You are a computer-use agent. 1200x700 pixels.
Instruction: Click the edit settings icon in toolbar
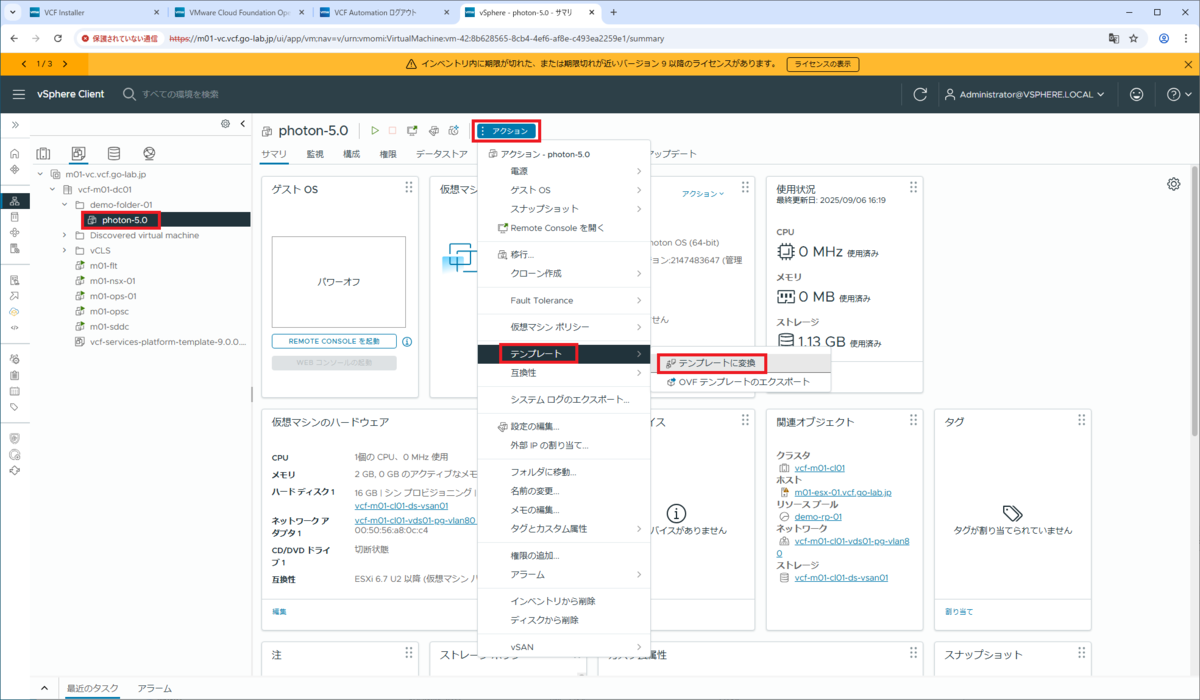[x=433, y=130]
